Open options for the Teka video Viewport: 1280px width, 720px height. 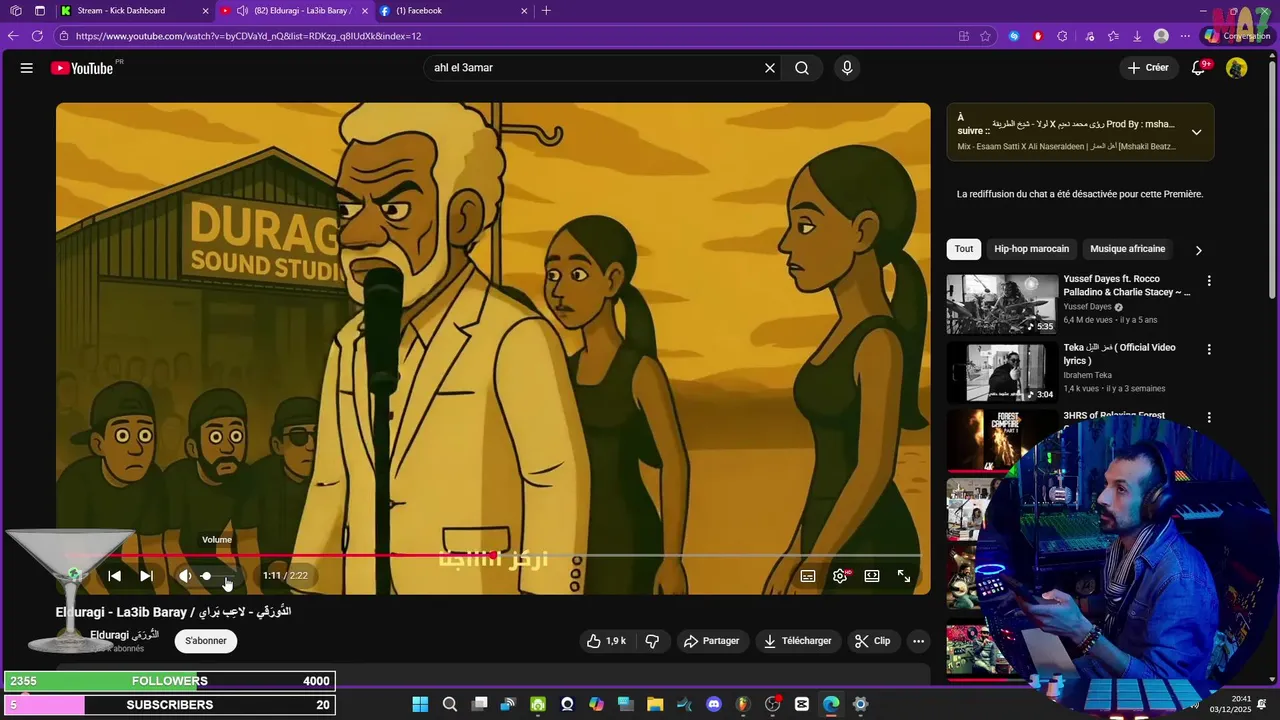click(x=1209, y=350)
